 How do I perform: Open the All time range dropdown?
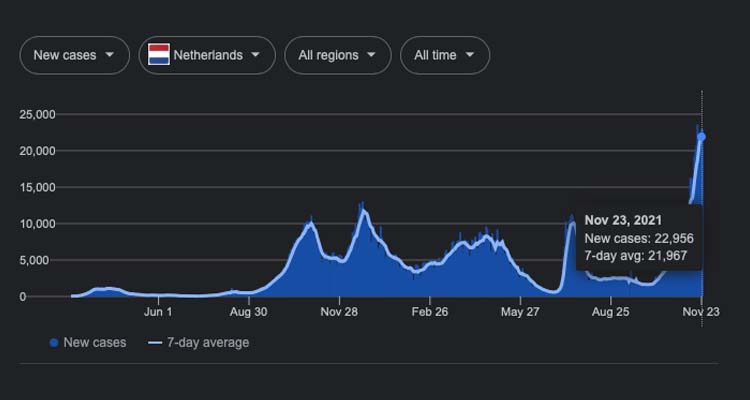pos(445,55)
